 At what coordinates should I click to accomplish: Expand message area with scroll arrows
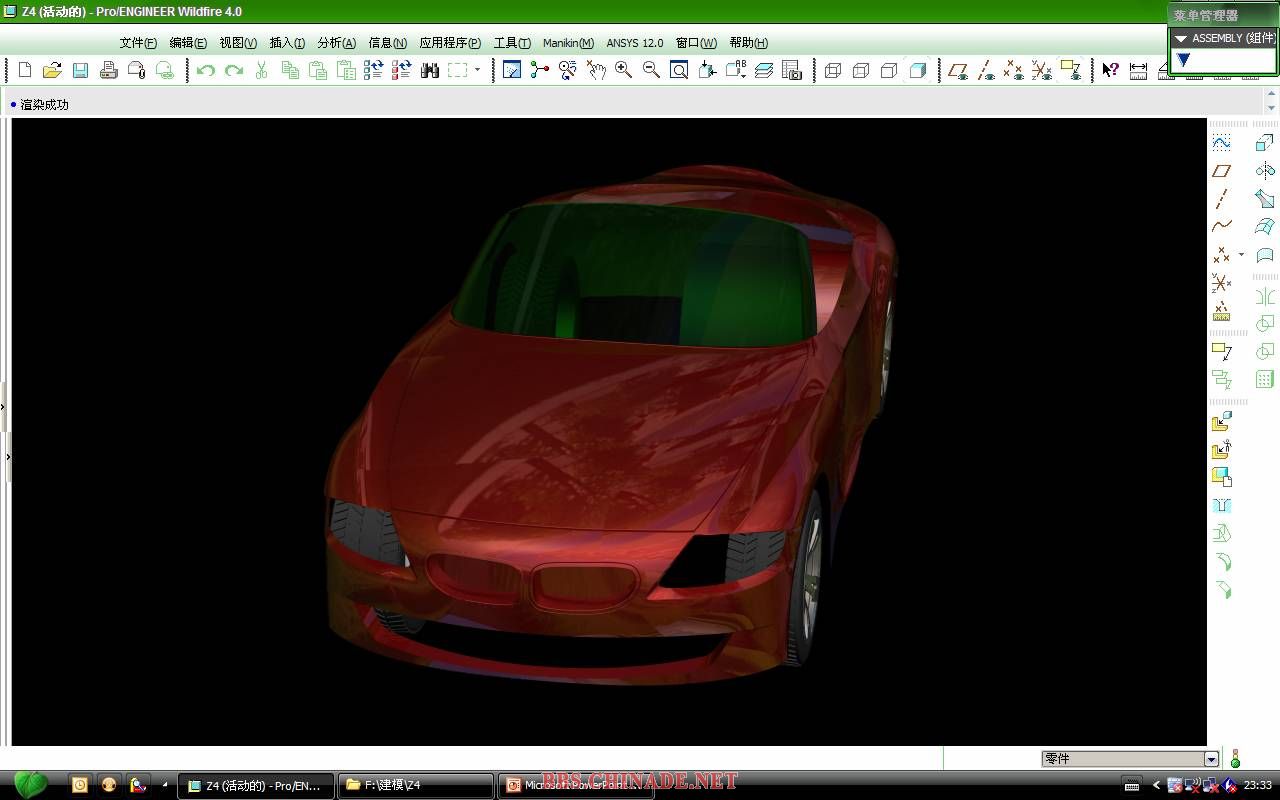[x=1271, y=100]
